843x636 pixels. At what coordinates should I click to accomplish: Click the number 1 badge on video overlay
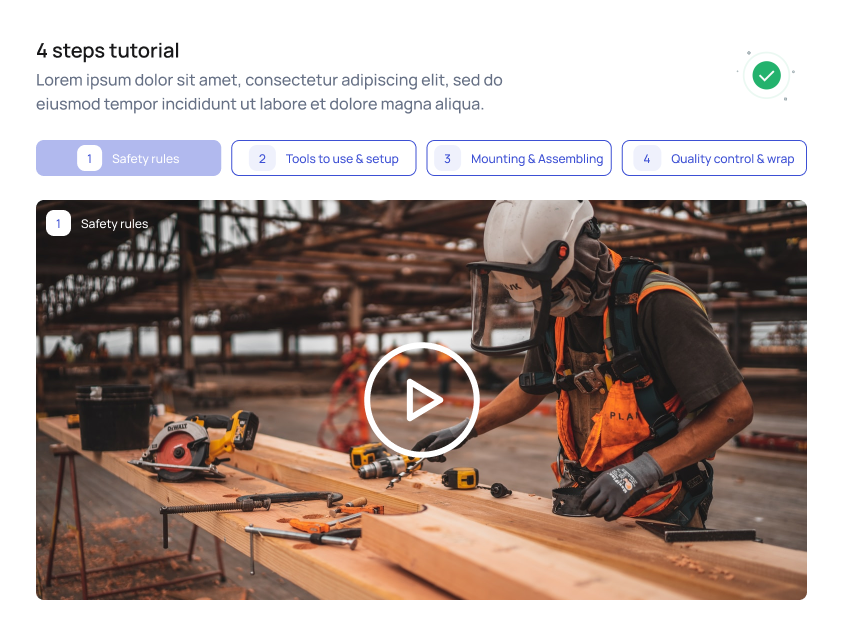(x=59, y=223)
